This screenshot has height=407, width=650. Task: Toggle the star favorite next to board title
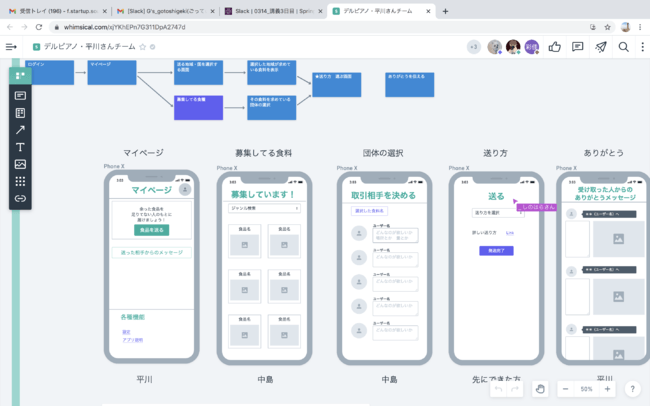click(142, 47)
